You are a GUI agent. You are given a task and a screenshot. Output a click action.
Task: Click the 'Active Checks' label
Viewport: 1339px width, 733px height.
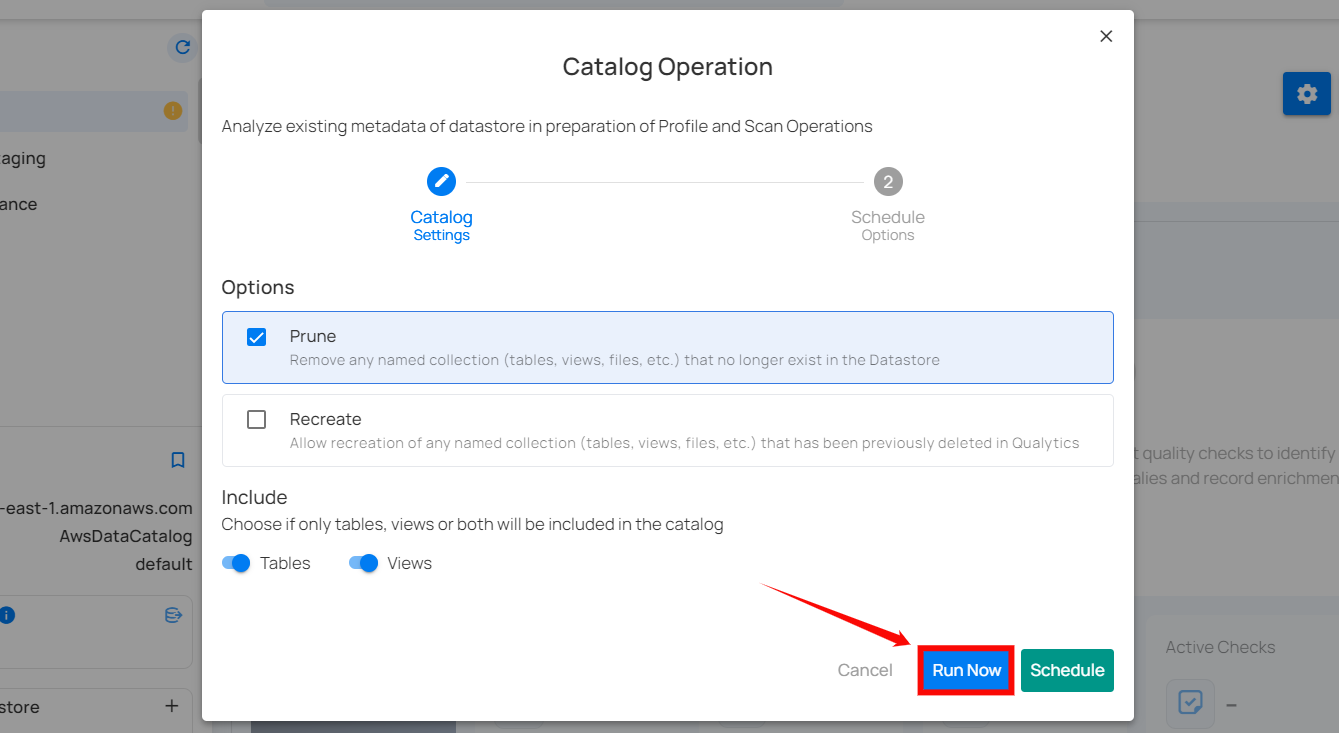tap(1220, 647)
